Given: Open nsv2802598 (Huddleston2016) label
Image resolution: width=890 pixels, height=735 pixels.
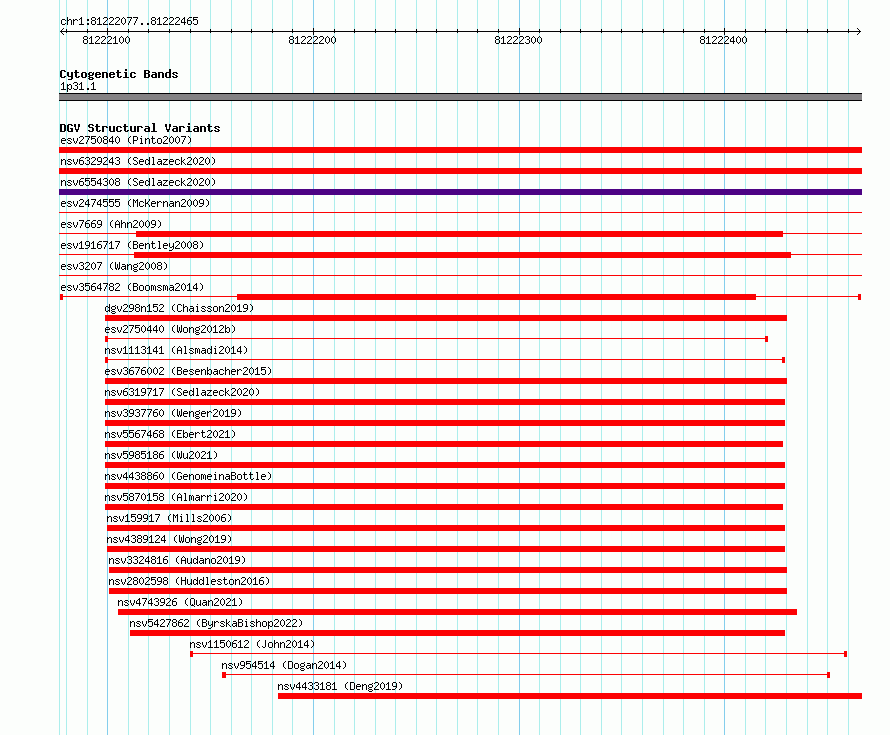Looking at the screenshot, I should 189,581.
